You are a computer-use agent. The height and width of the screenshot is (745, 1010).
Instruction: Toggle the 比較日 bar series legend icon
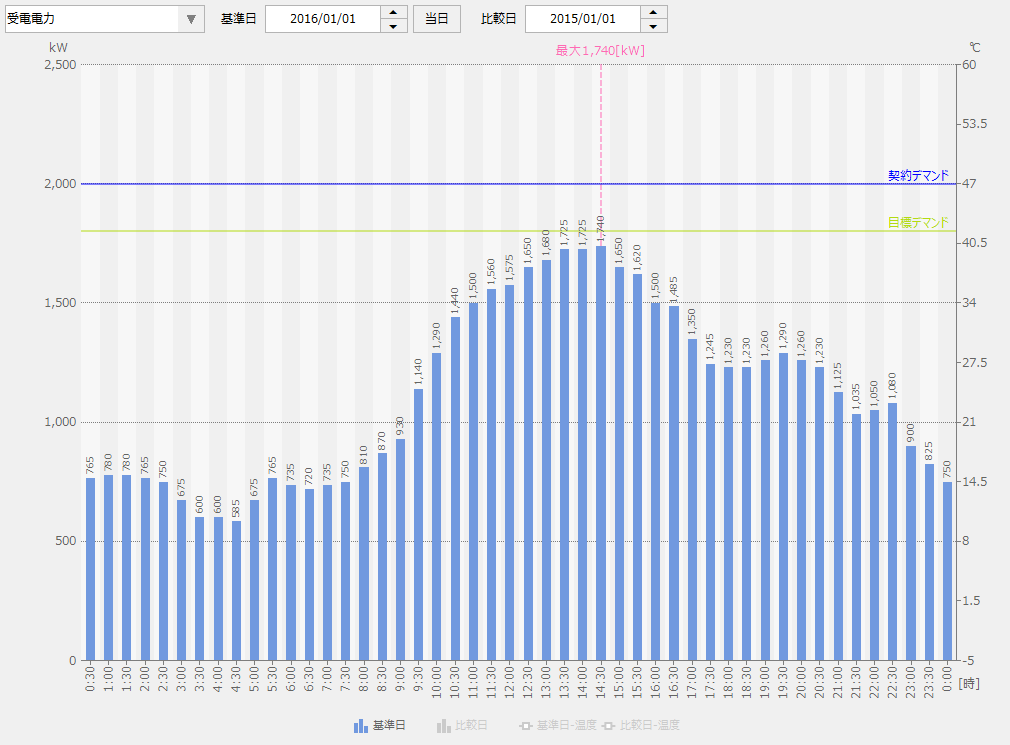(444, 725)
